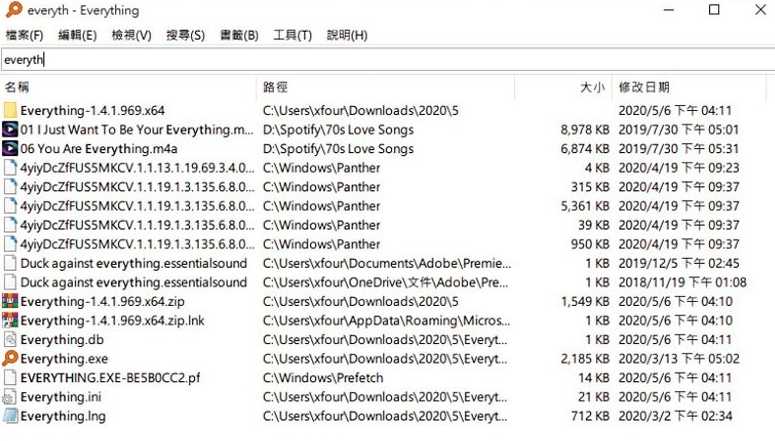Click the size value 14 KB
Screen dimensions: 775x441
(594, 377)
